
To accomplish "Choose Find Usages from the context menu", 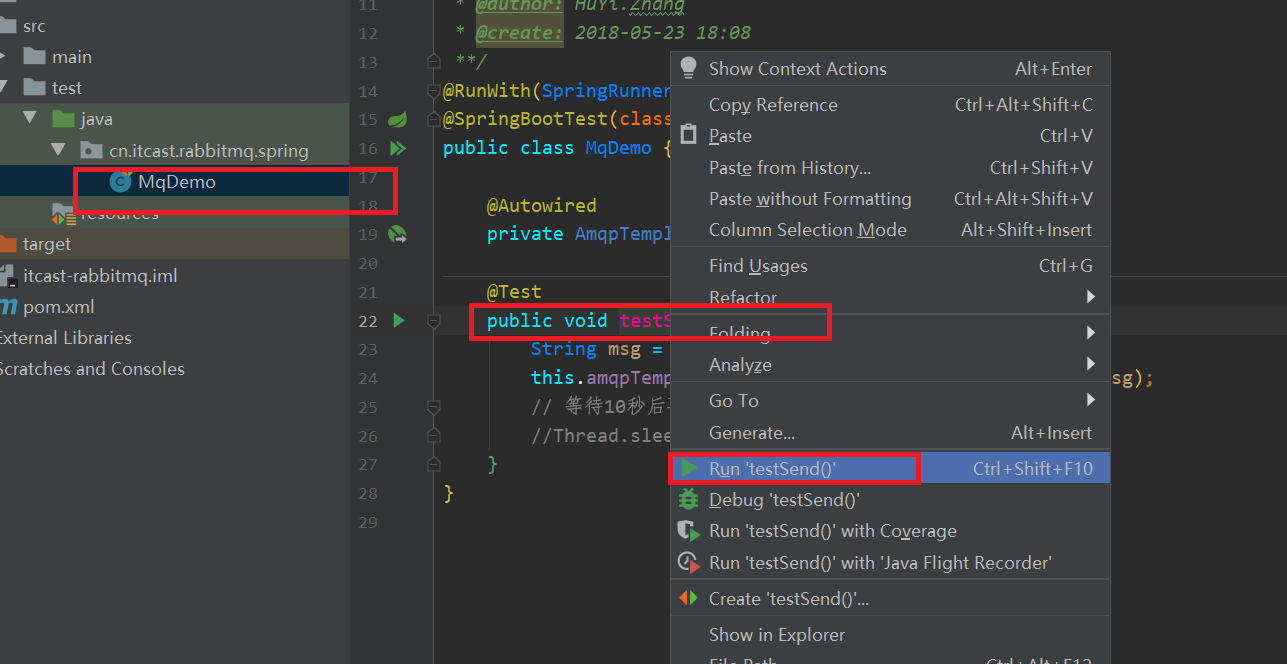I will tap(890, 265).
